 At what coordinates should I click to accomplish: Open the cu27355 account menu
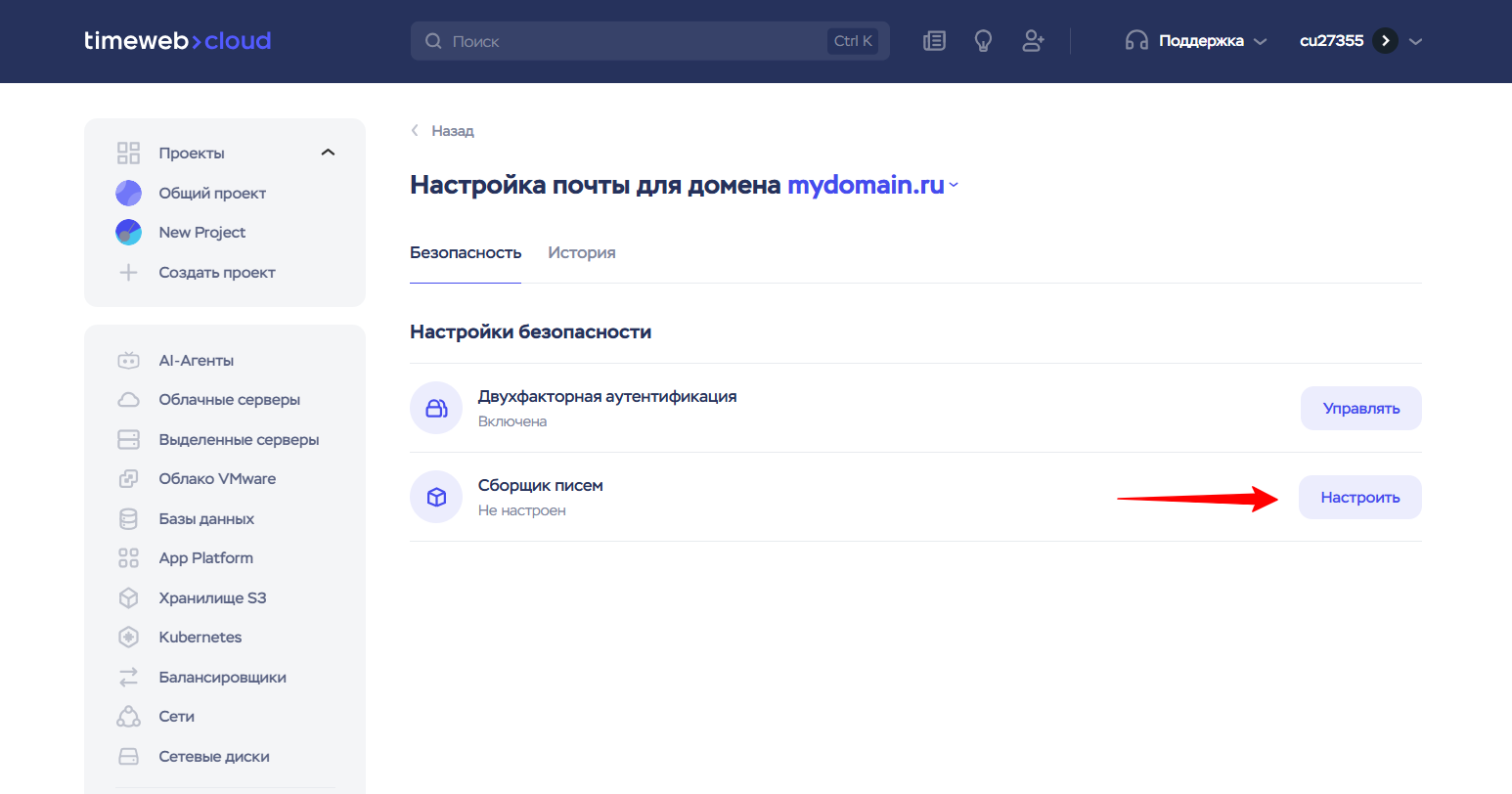click(x=1359, y=41)
